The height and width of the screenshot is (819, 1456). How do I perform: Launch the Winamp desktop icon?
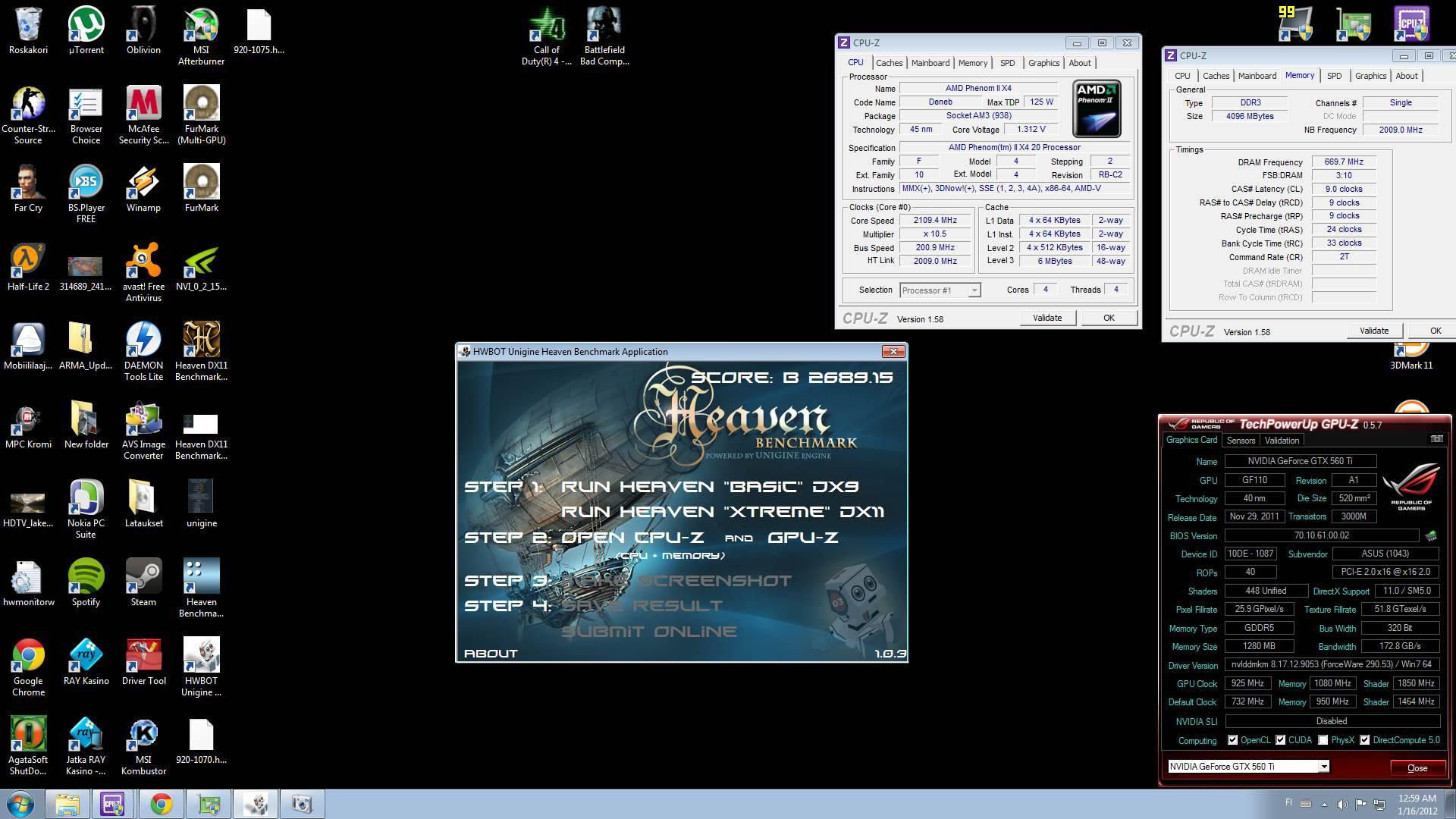(143, 188)
